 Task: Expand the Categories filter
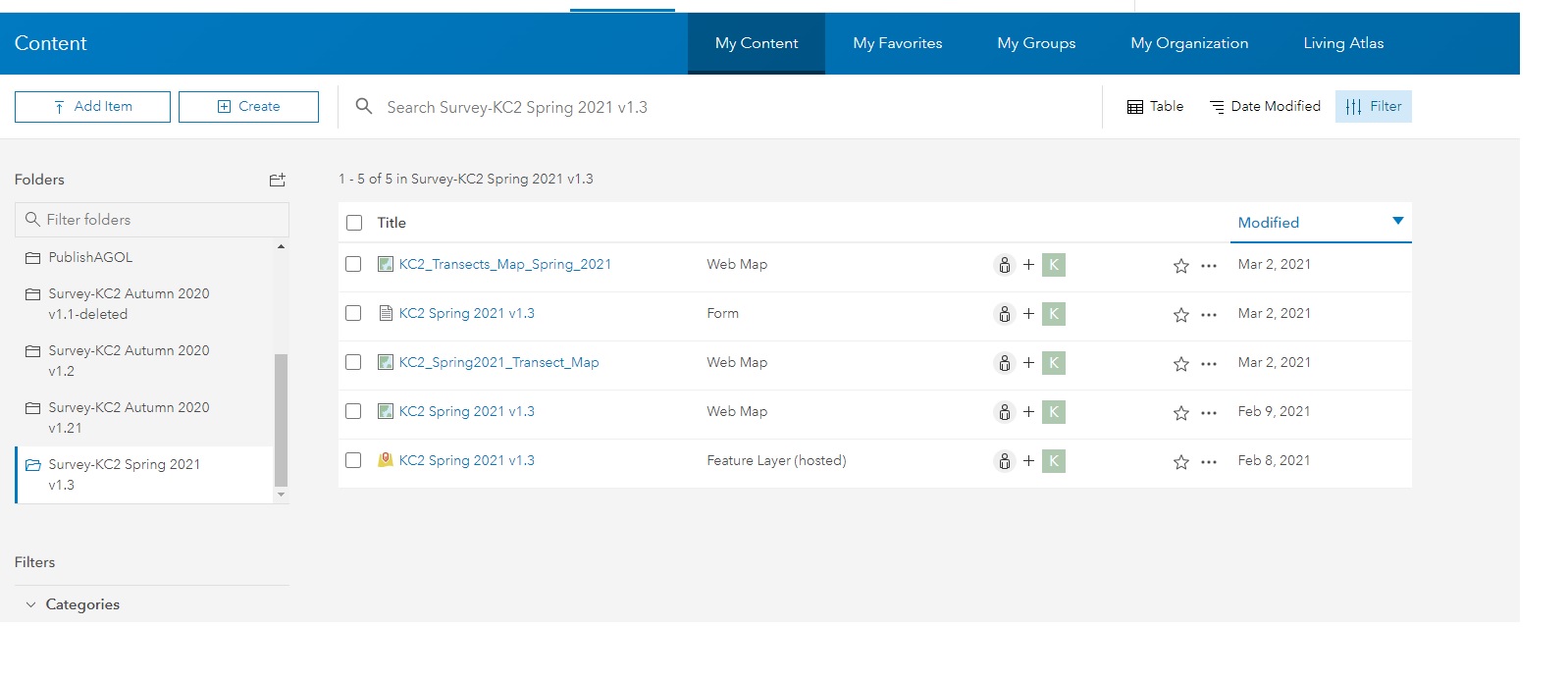click(x=73, y=604)
